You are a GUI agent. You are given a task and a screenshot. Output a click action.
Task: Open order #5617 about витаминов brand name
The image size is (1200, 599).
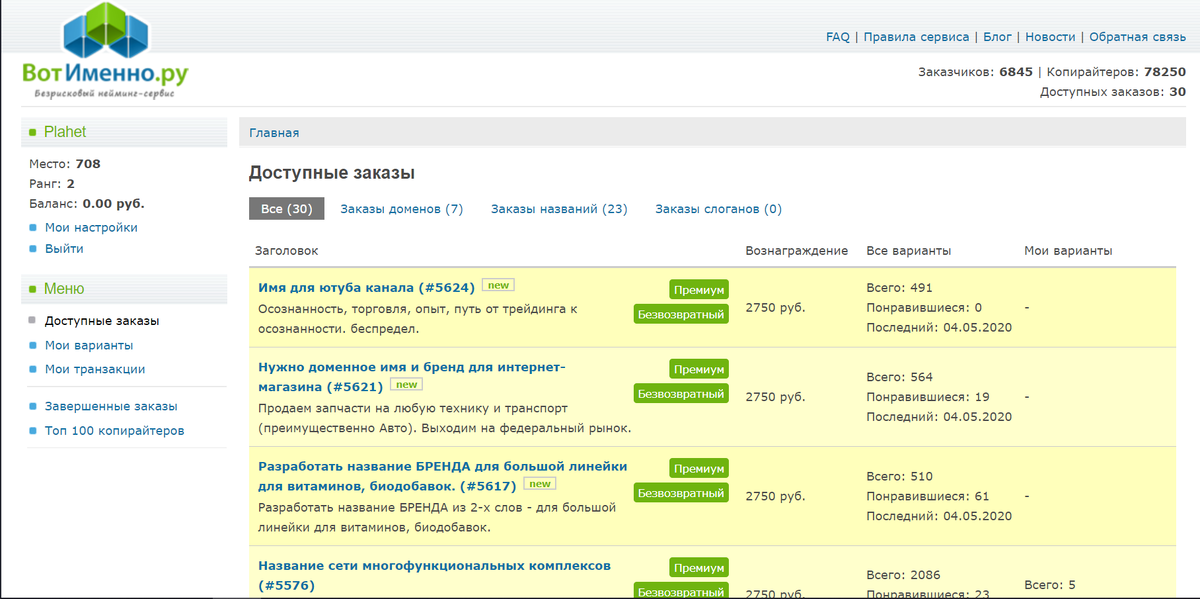tap(443, 476)
